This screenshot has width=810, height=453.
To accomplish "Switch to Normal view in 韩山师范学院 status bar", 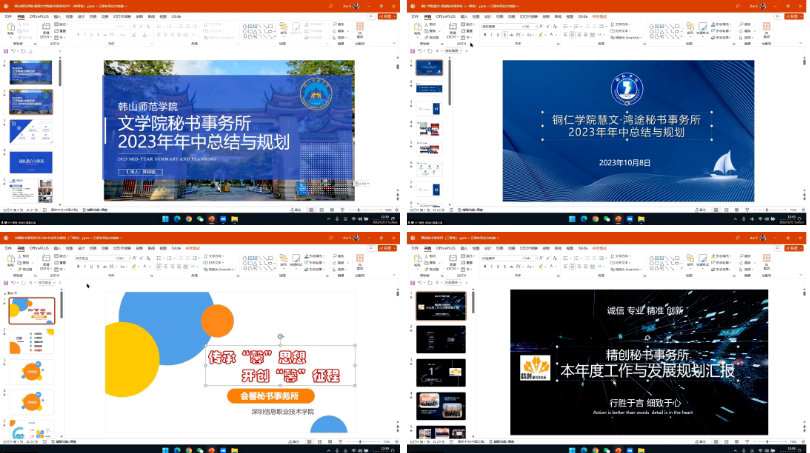I will pos(311,210).
